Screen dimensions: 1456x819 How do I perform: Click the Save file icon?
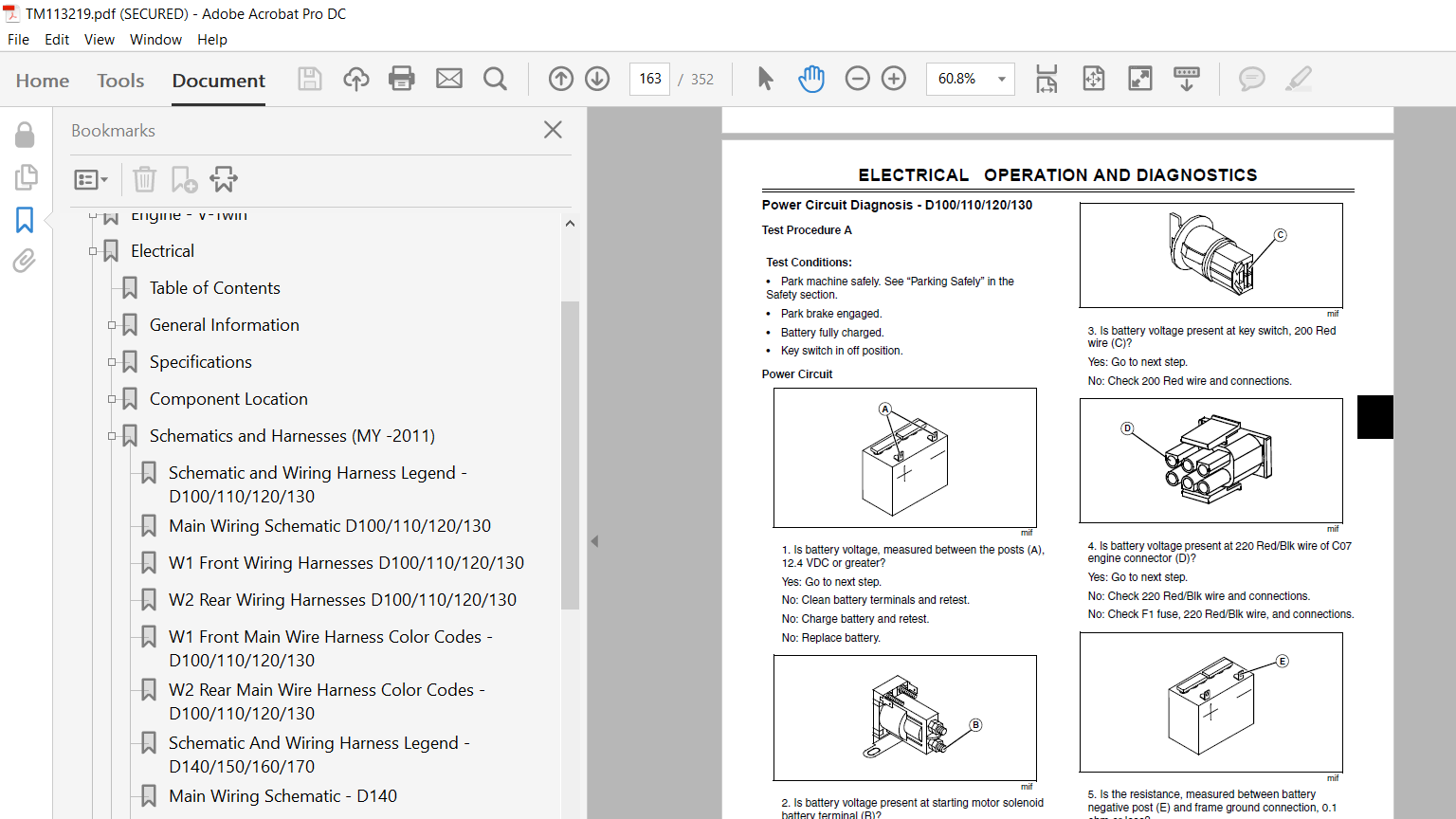coord(310,79)
